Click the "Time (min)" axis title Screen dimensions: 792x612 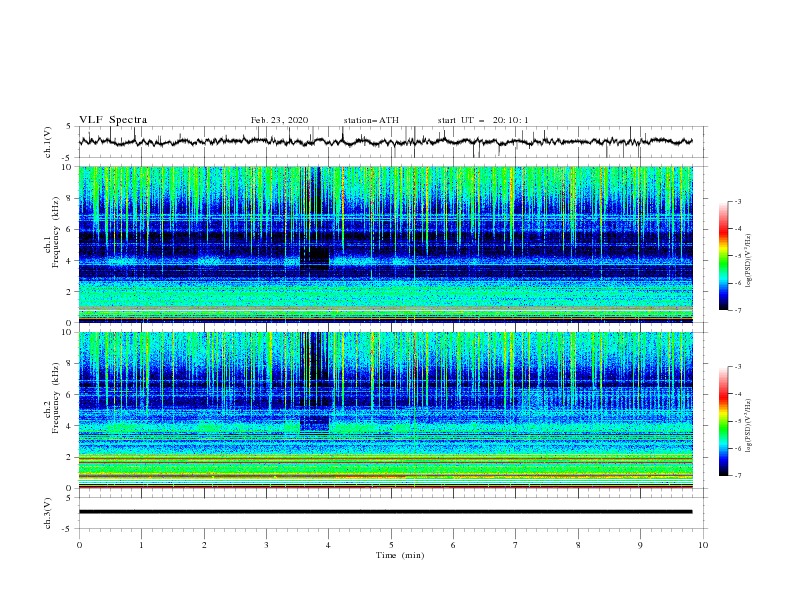[400, 555]
